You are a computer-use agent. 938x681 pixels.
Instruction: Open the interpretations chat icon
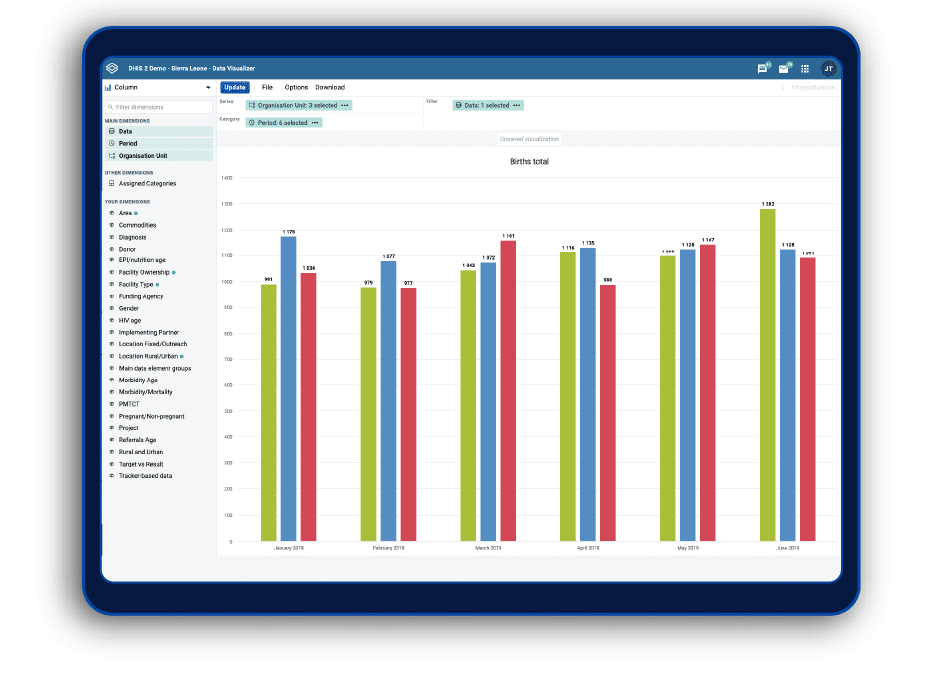point(762,69)
